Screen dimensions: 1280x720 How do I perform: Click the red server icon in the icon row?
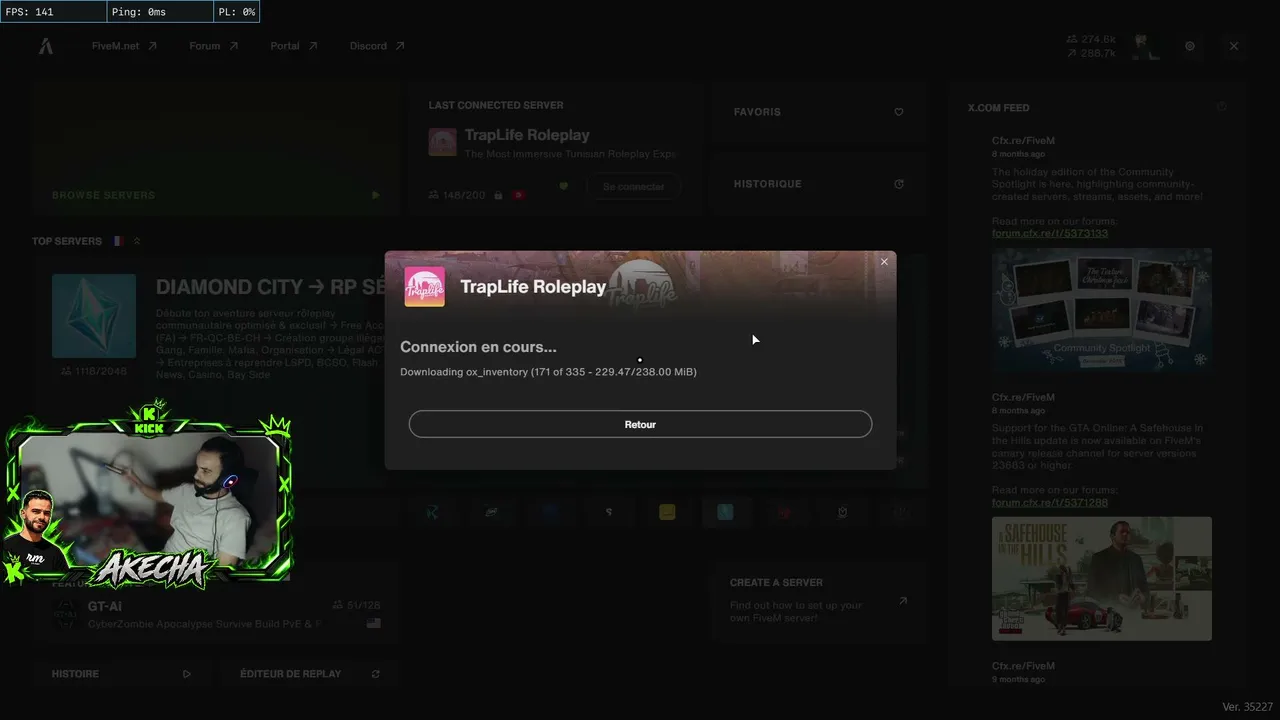785,512
